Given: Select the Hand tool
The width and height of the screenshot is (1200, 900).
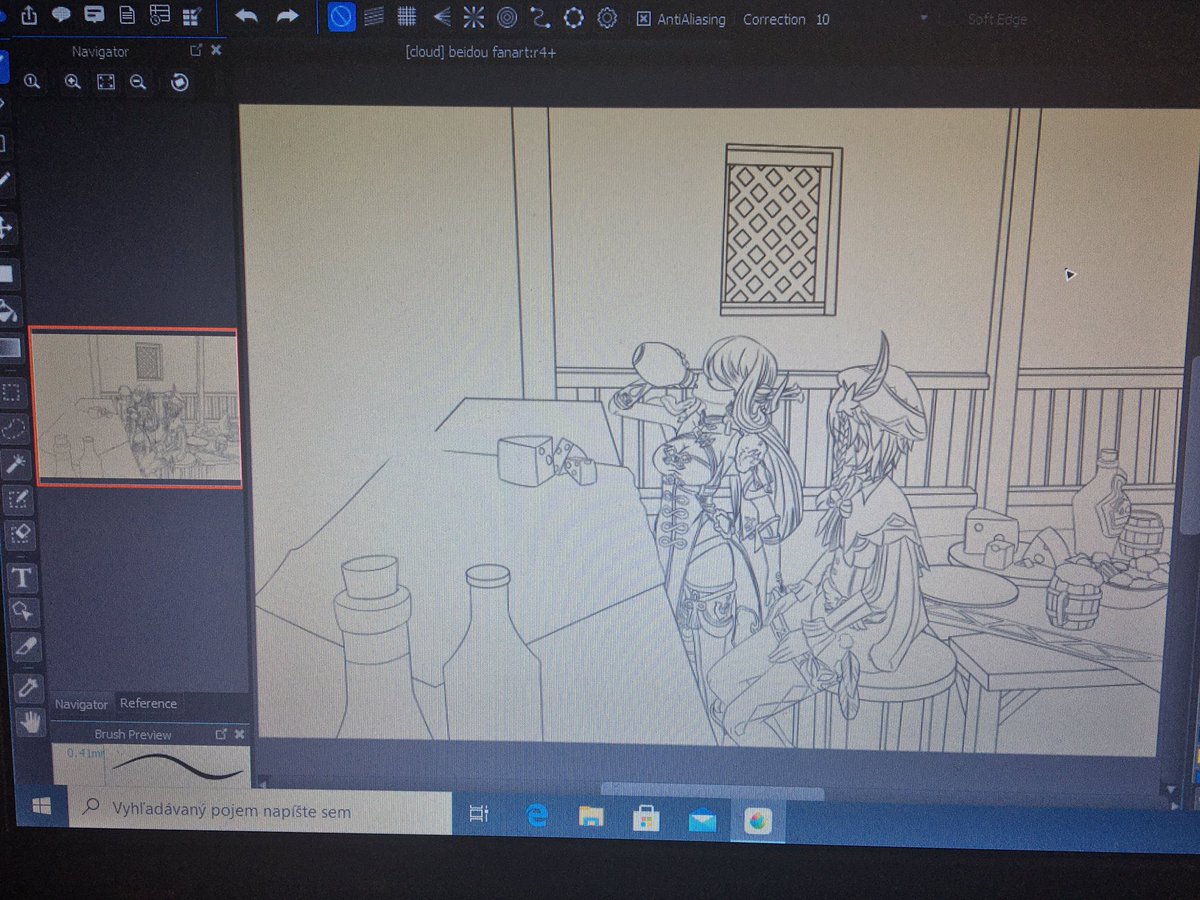Looking at the screenshot, I should tap(31, 721).
